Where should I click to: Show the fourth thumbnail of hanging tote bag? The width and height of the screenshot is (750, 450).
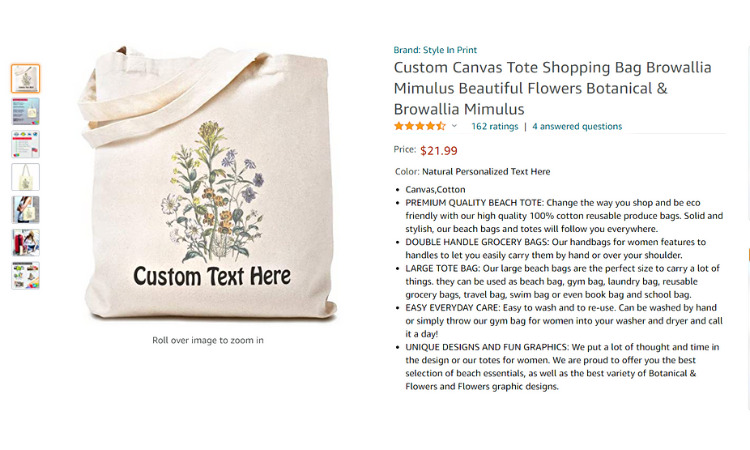point(26,177)
